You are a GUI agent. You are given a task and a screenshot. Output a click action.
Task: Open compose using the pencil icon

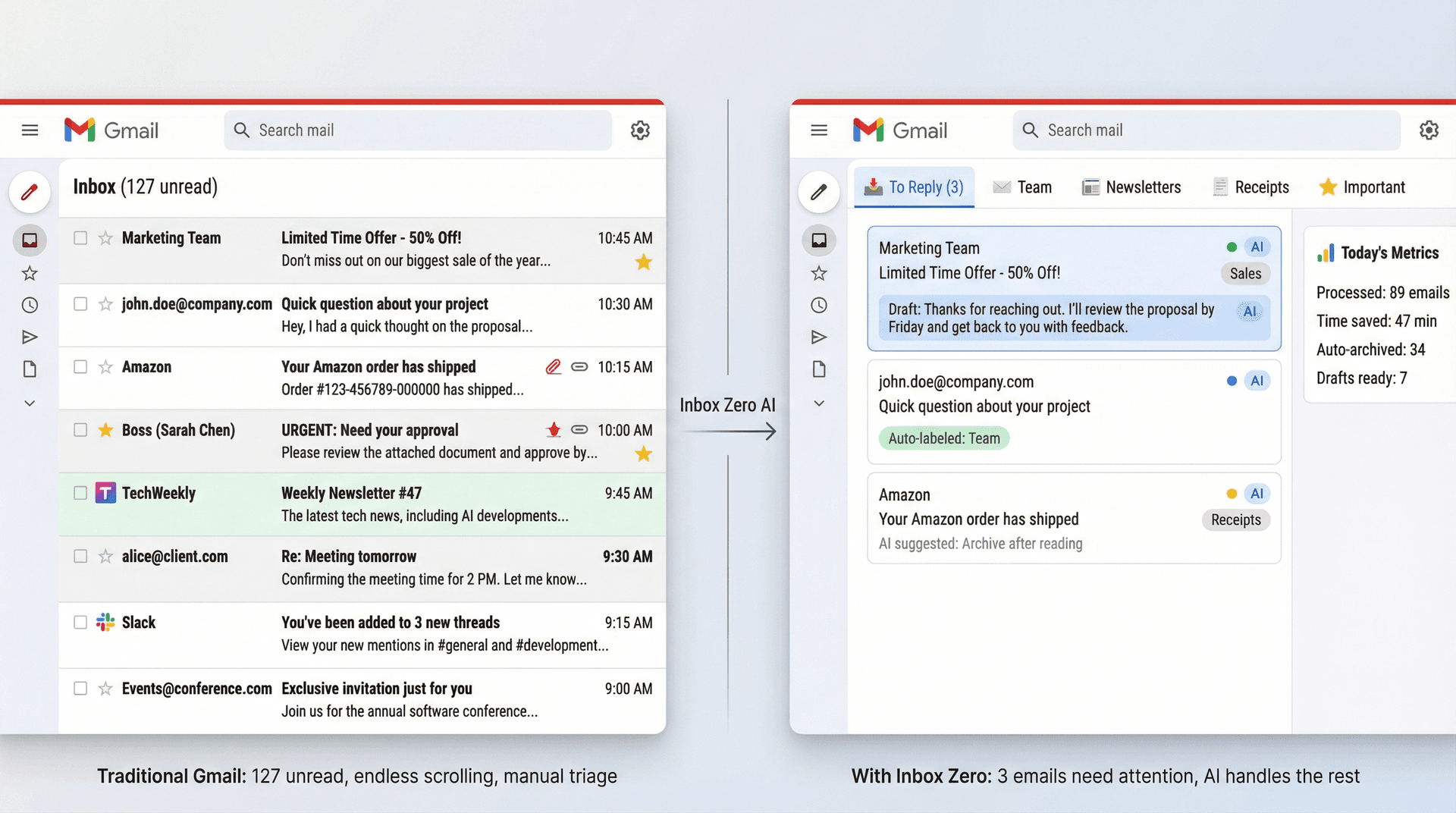point(30,192)
